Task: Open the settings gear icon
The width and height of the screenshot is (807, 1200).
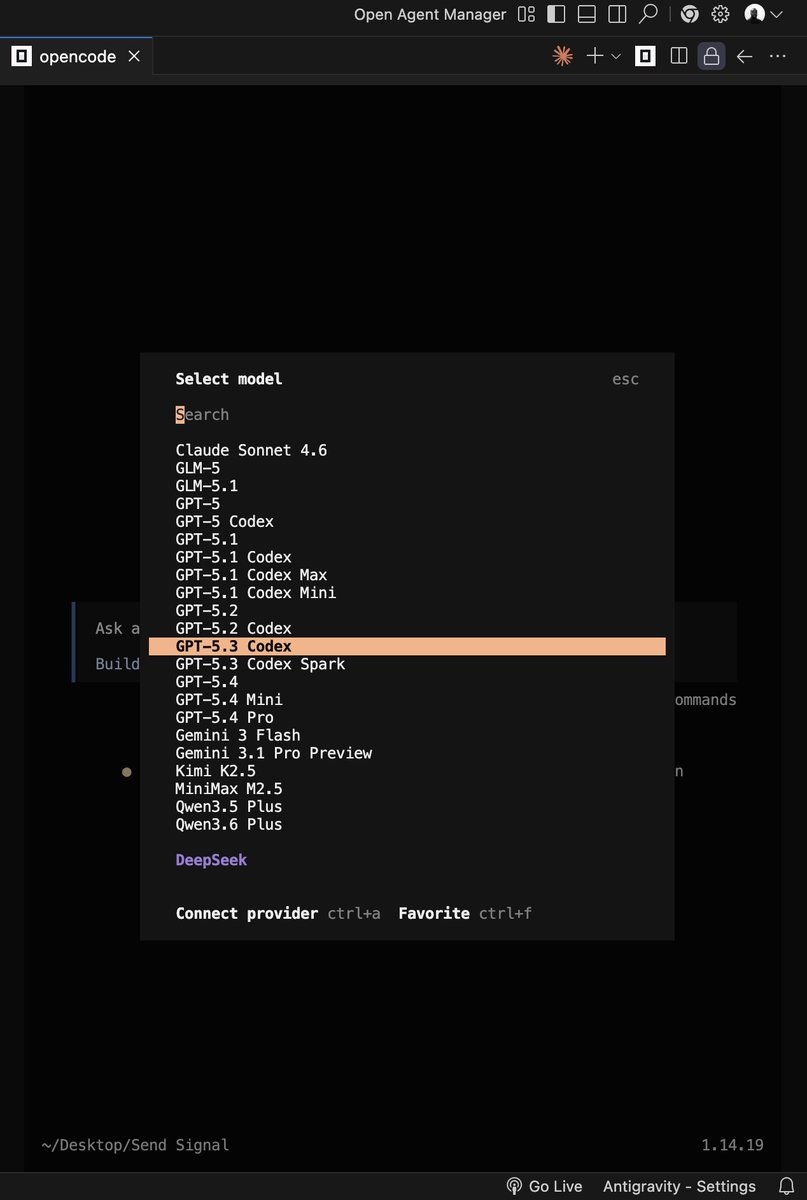Action: pyautogui.click(x=720, y=14)
